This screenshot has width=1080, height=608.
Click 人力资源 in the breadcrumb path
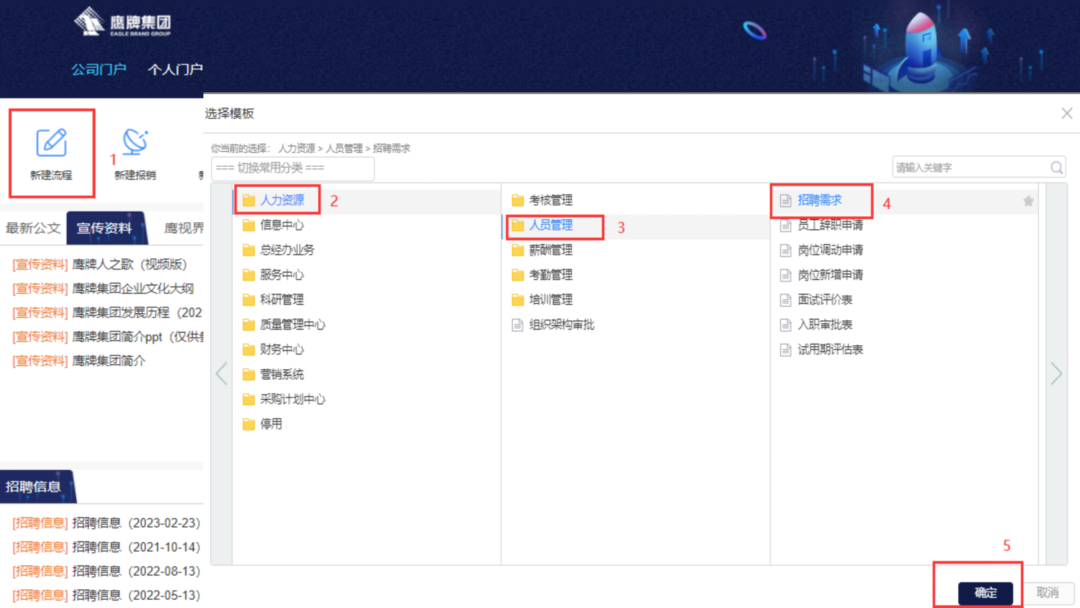tap(296, 148)
